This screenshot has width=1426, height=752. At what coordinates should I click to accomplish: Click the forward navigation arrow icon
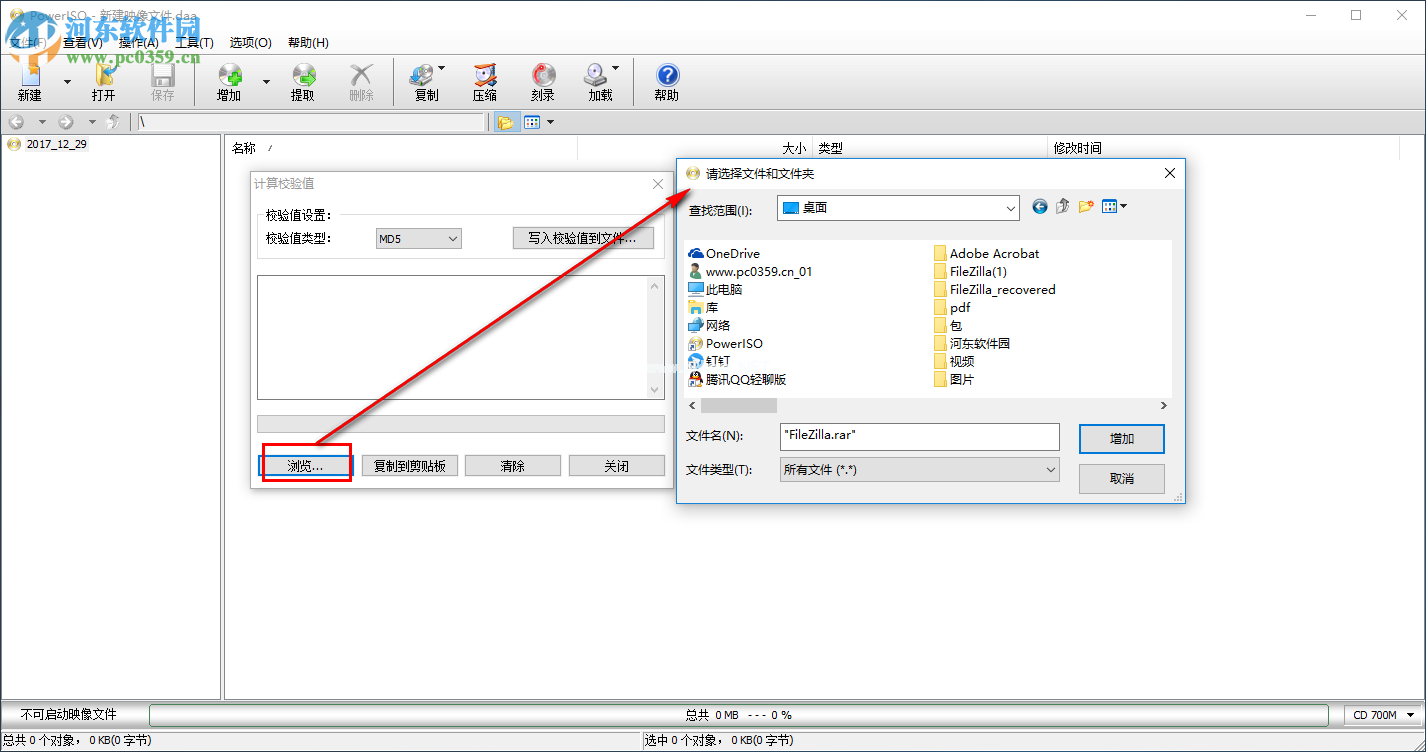(x=66, y=122)
